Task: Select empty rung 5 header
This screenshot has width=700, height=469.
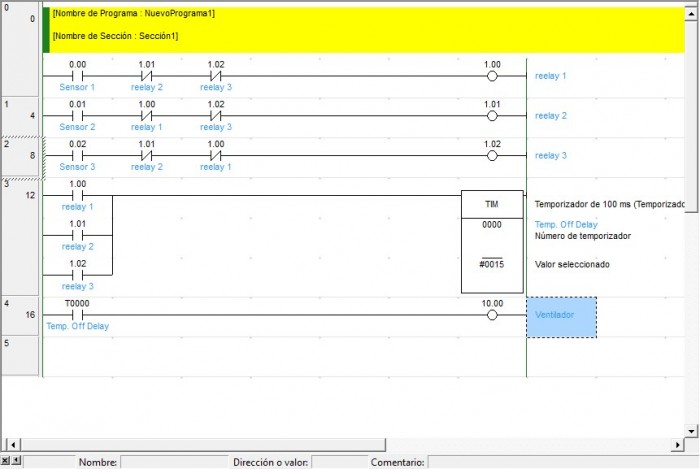Action: coord(20,355)
